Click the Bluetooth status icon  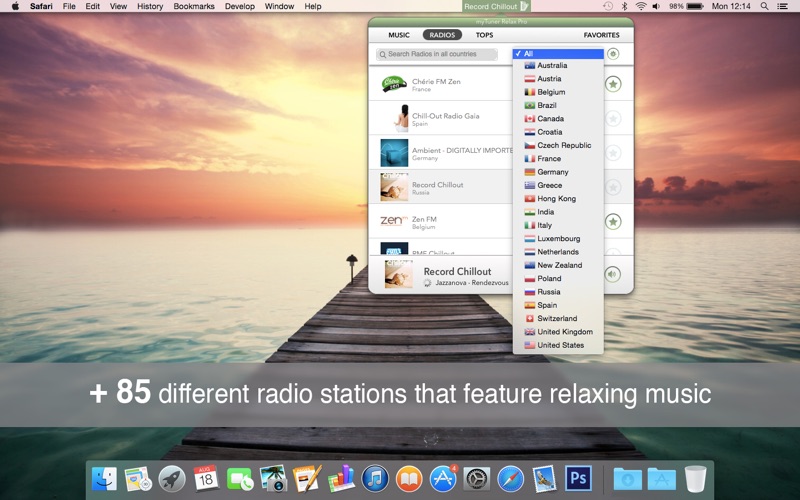(624, 6)
